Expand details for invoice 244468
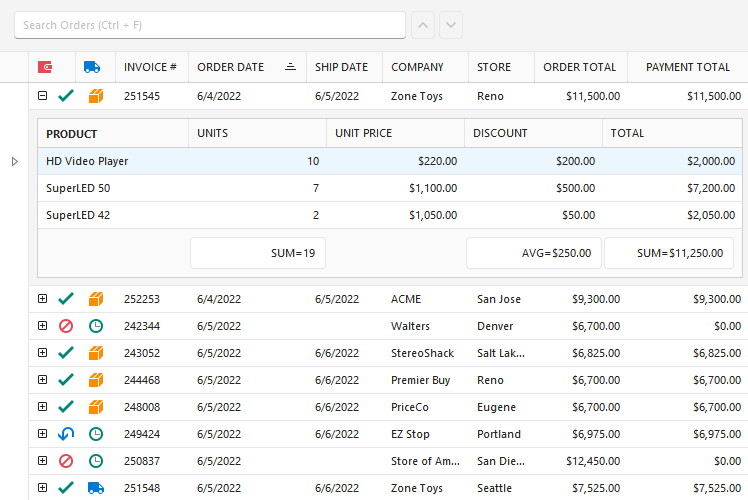Image resolution: width=748 pixels, height=500 pixels. pyautogui.click(x=42, y=380)
